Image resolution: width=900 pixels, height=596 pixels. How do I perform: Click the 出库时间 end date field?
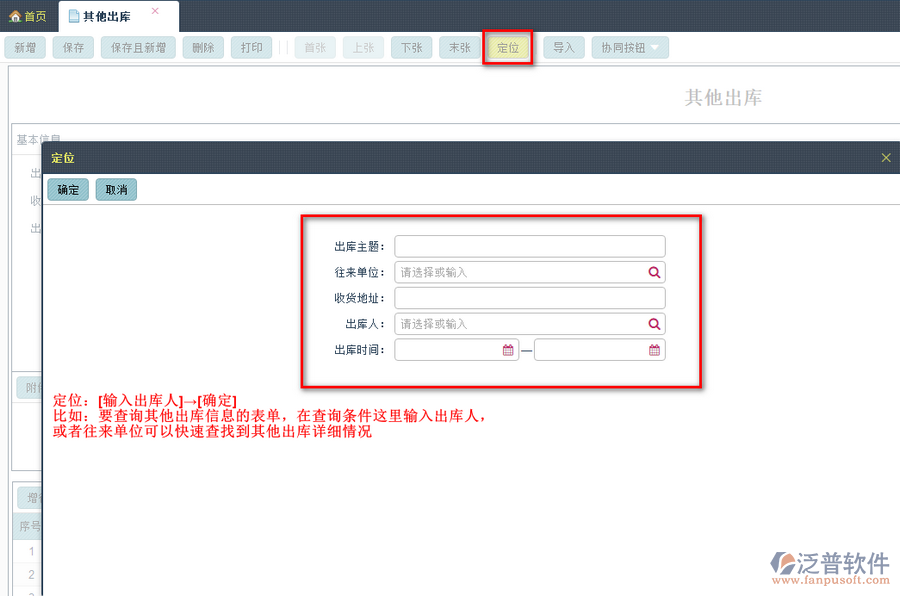tap(600, 350)
